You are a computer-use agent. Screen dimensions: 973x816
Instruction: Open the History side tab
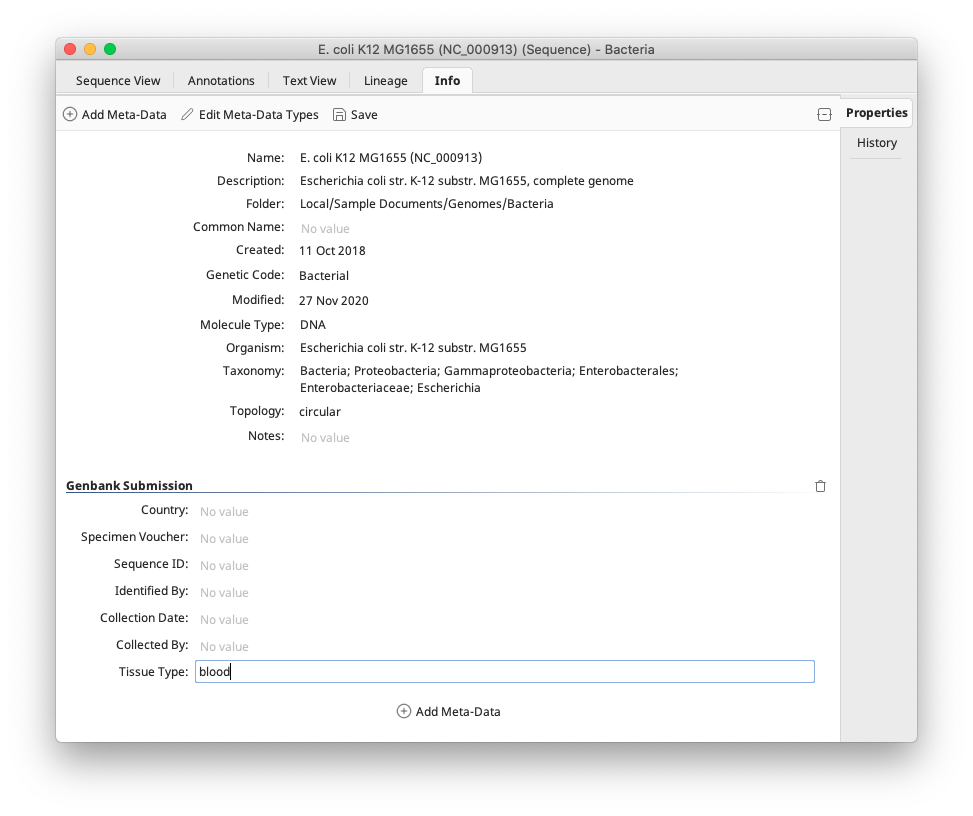[x=876, y=143]
